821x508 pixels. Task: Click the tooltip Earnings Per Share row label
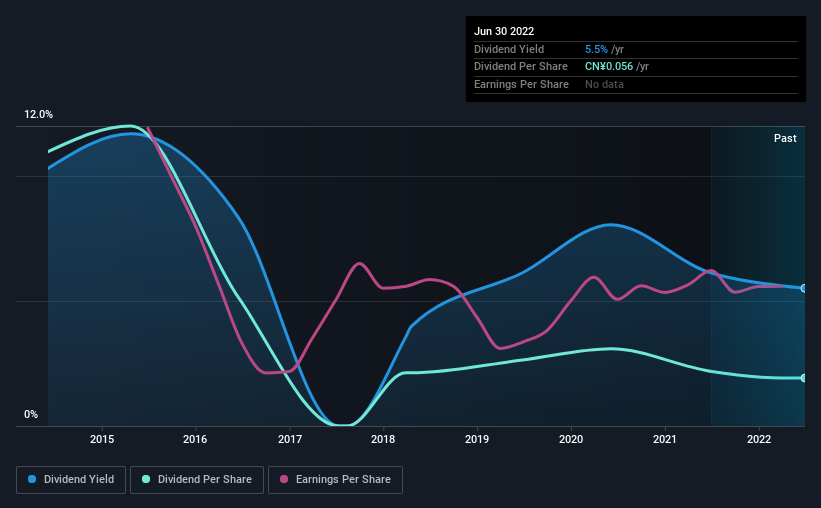(x=521, y=84)
